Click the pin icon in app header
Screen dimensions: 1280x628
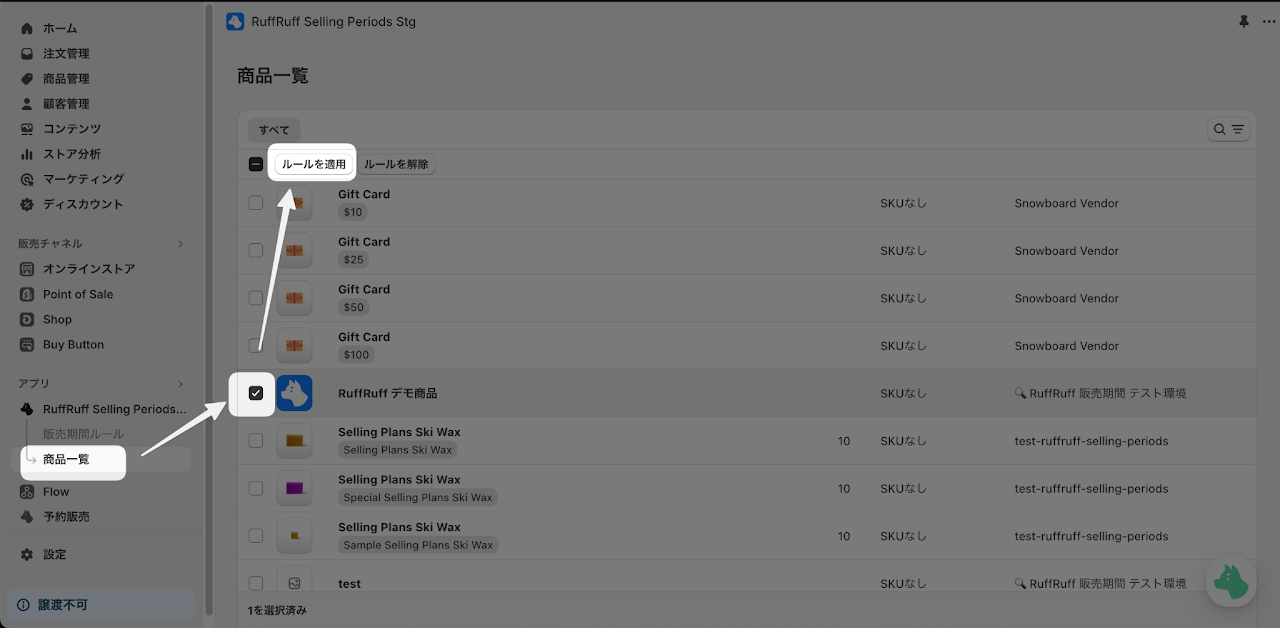click(x=1244, y=22)
